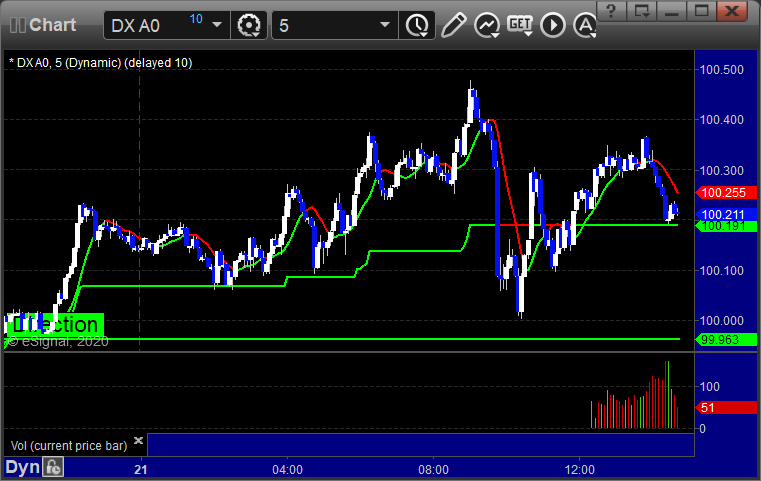Open the symbol settings gear icon

tap(248, 25)
